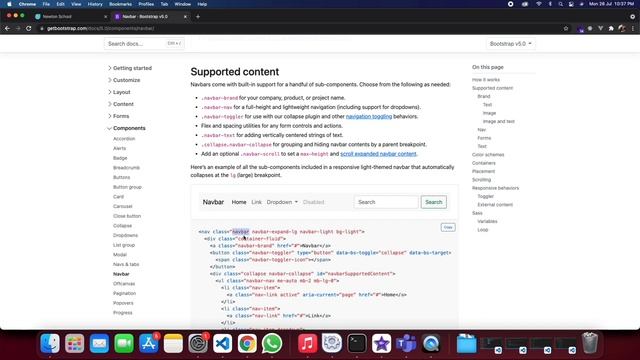Copy the navbar code snippet
The height and width of the screenshot is (360, 640).
pos(448,227)
